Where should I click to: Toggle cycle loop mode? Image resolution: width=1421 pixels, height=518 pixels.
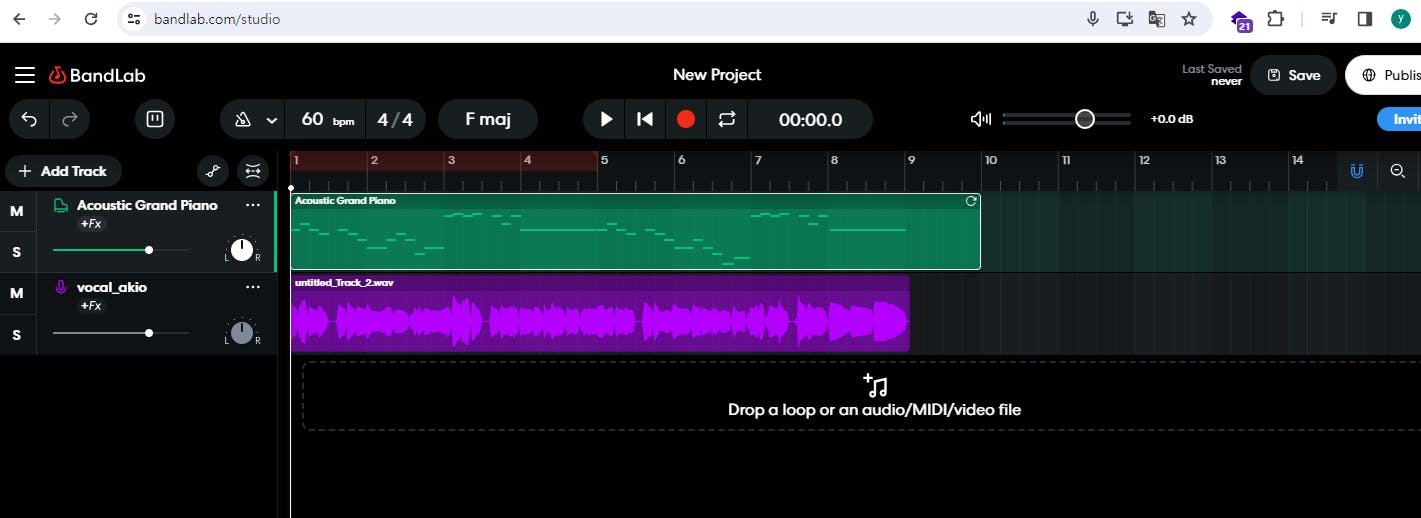pyautogui.click(x=726, y=120)
